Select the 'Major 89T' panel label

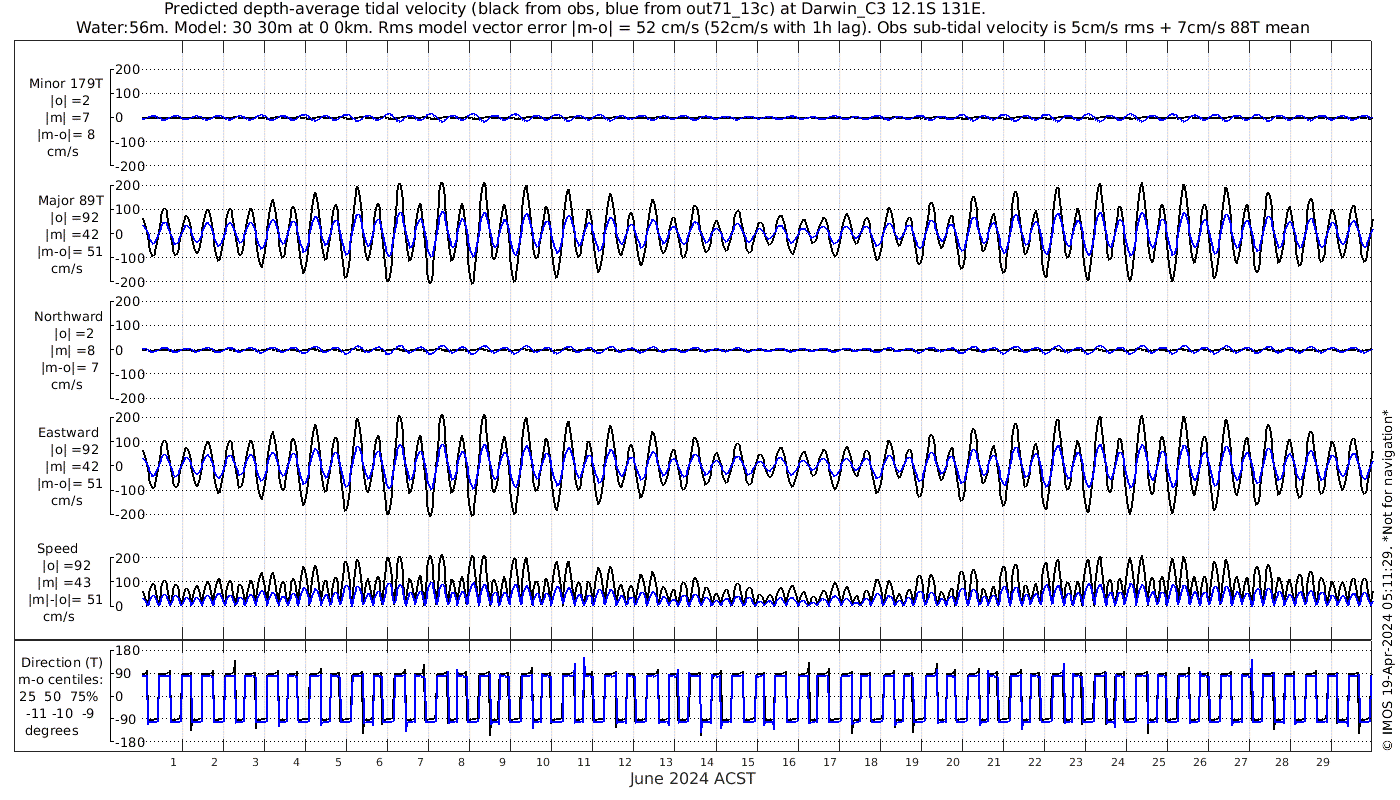click(x=69, y=200)
